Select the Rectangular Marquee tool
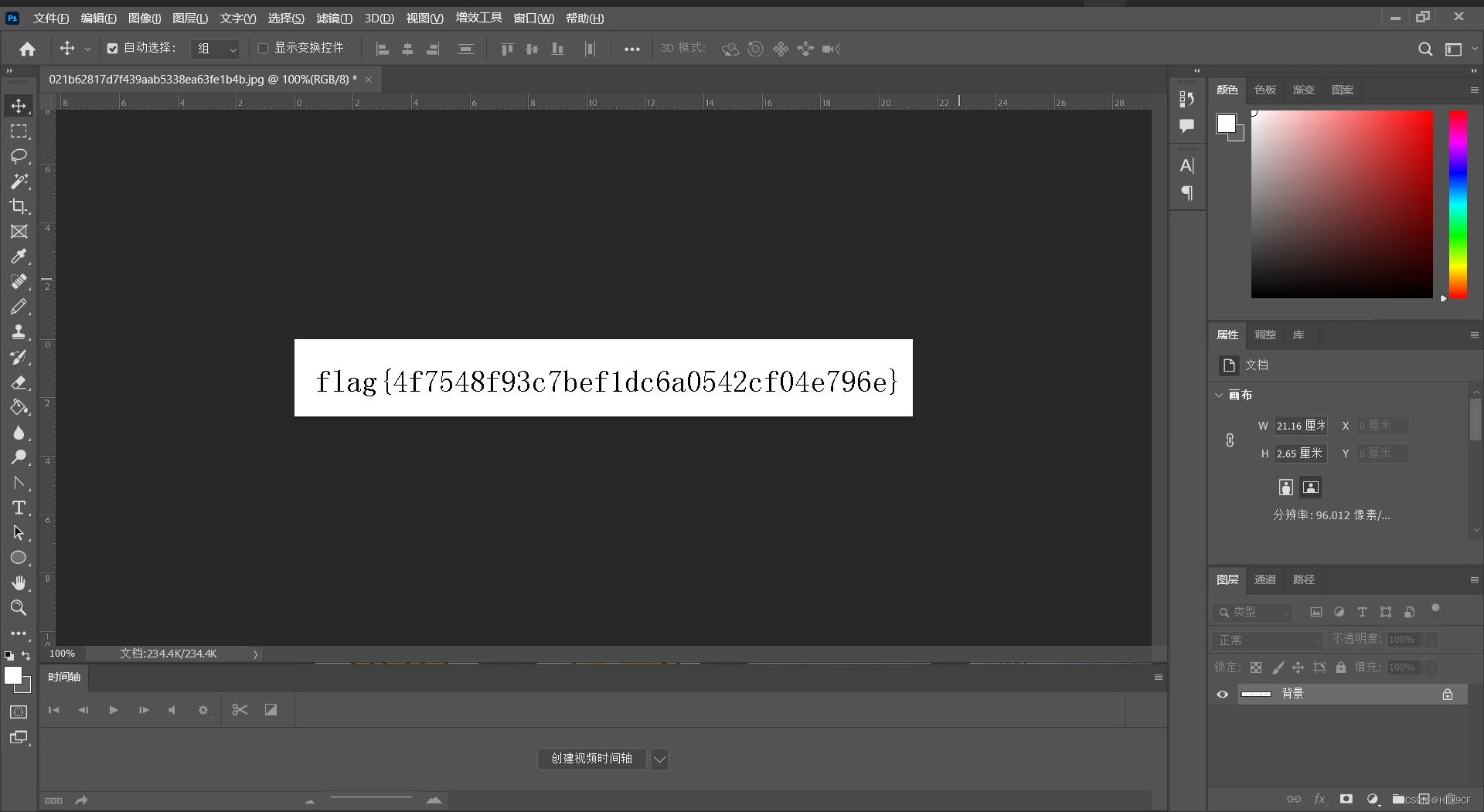1484x812 pixels. (19, 131)
